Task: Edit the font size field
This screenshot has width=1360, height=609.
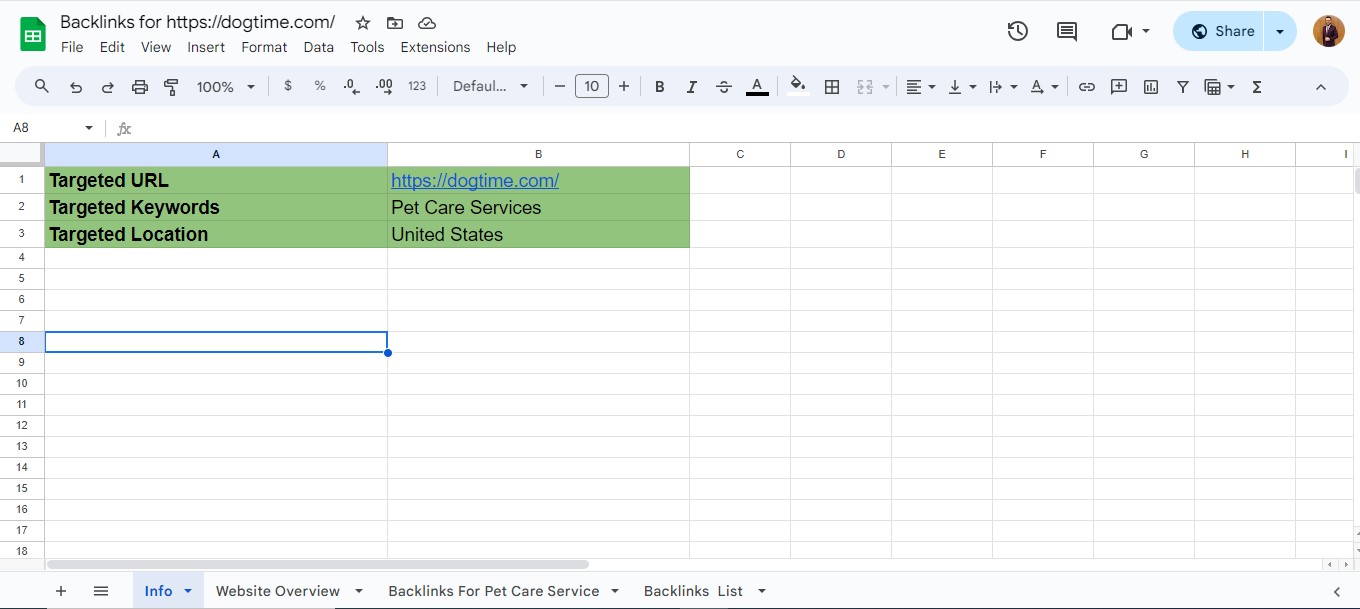Action: coord(592,87)
